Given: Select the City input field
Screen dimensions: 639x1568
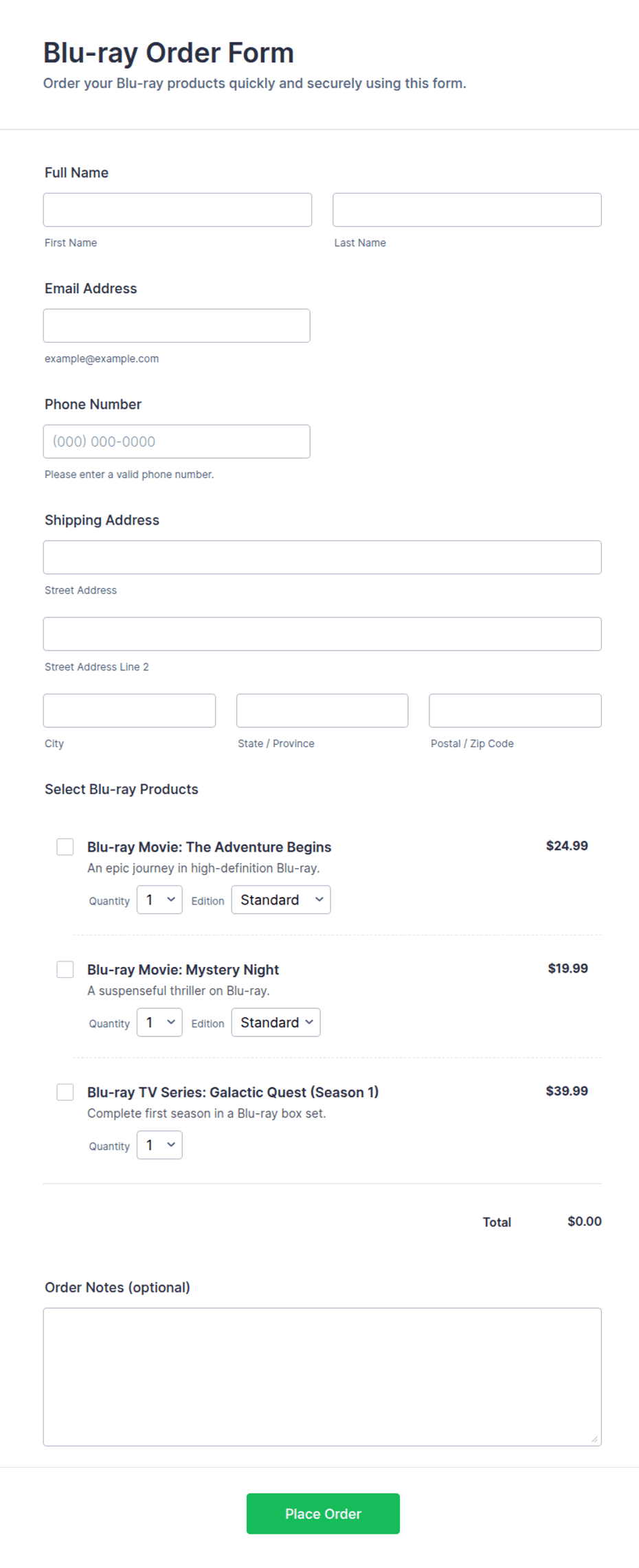Looking at the screenshot, I should (129, 710).
